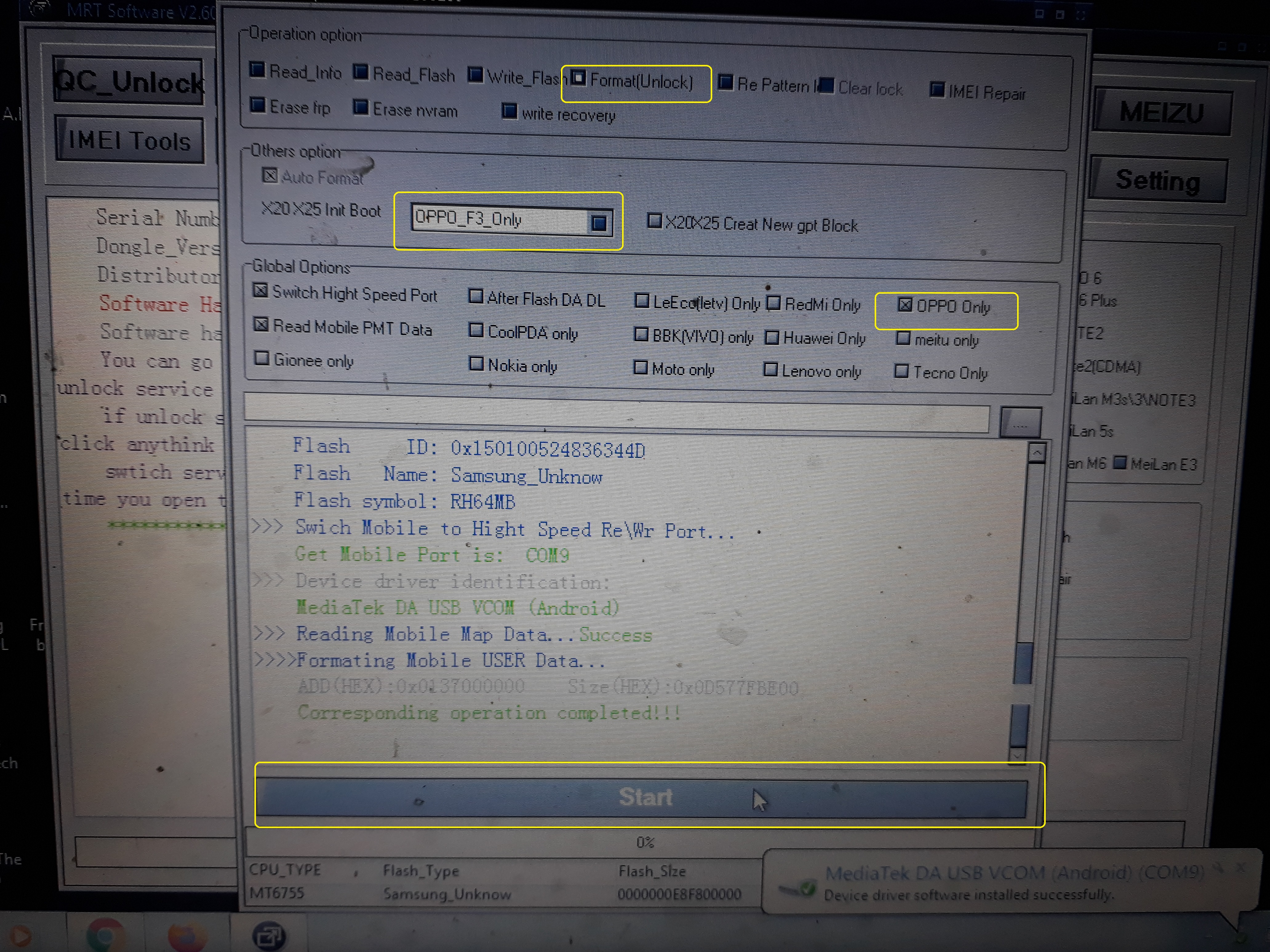Select the Read_Info operation

258,70
